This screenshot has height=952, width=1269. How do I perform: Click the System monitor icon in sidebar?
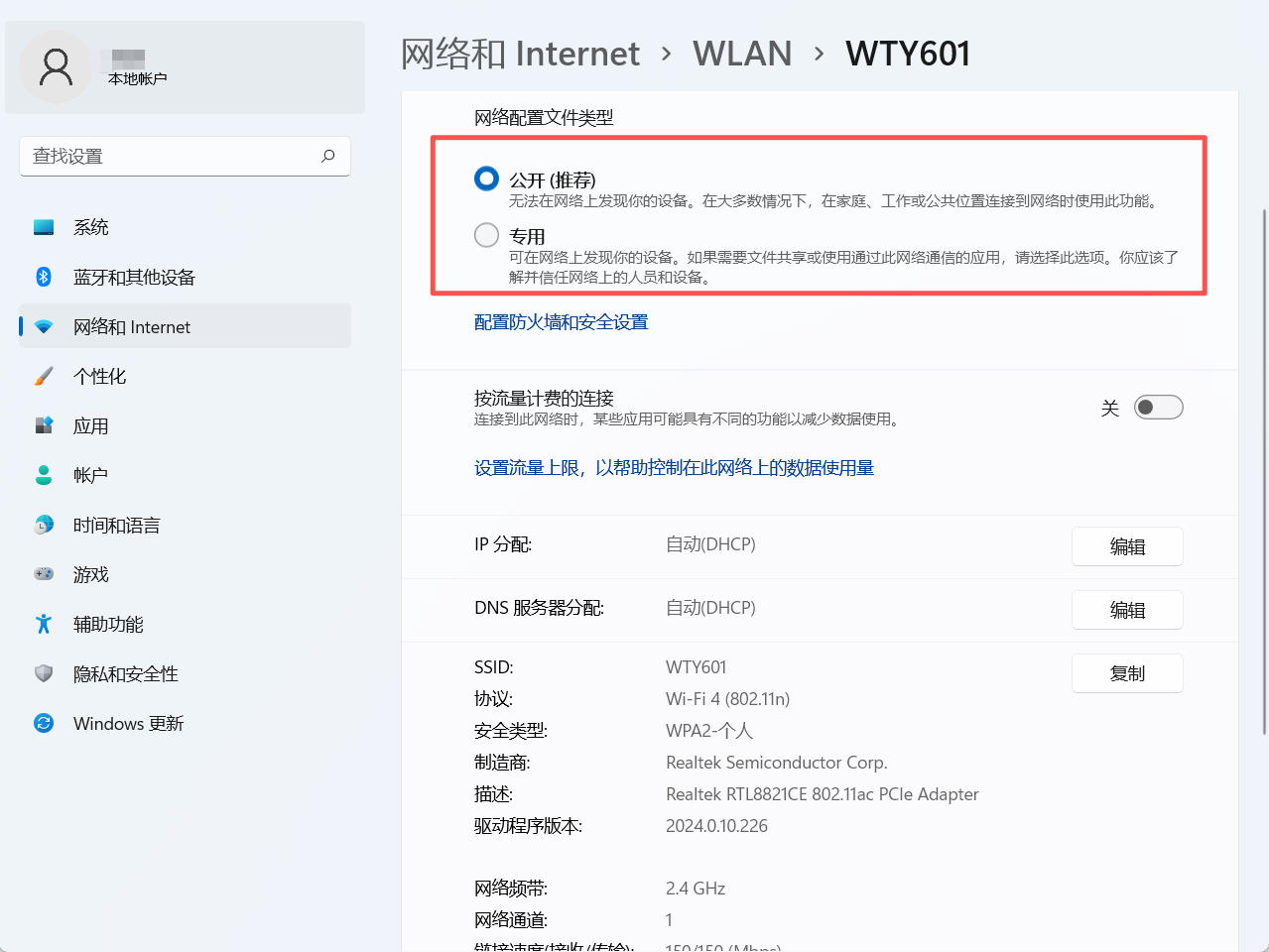(44, 227)
